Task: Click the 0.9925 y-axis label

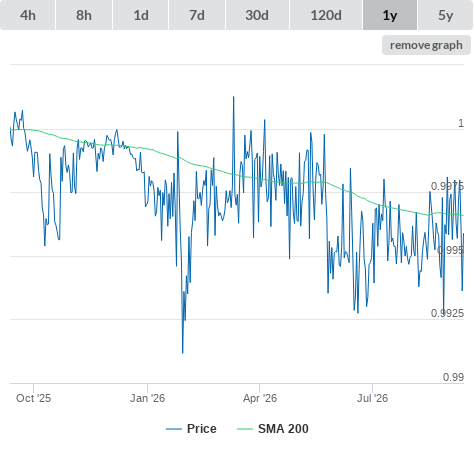Action: click(447, 313)
